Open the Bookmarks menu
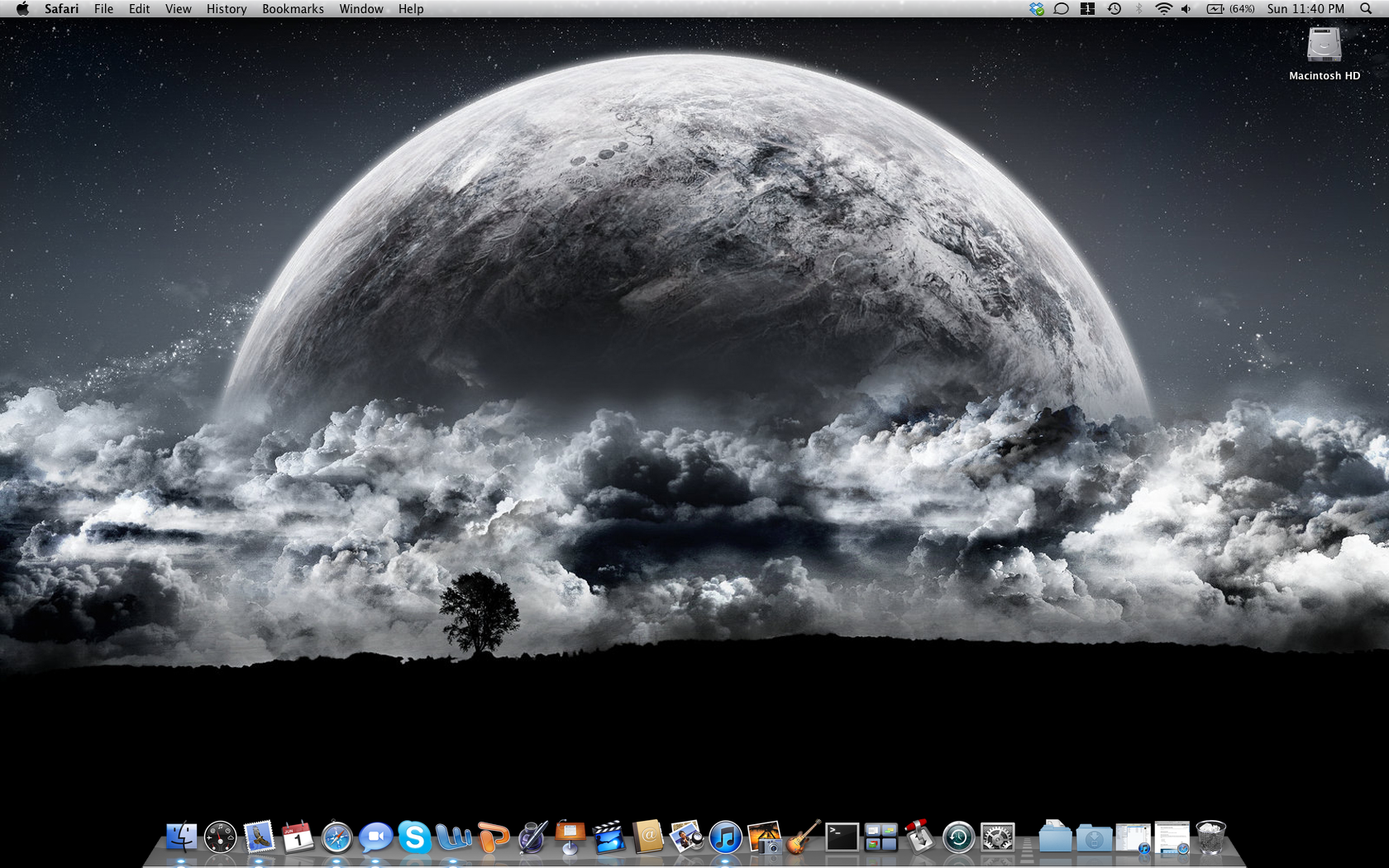1389x868 pixels. (293, 9)
